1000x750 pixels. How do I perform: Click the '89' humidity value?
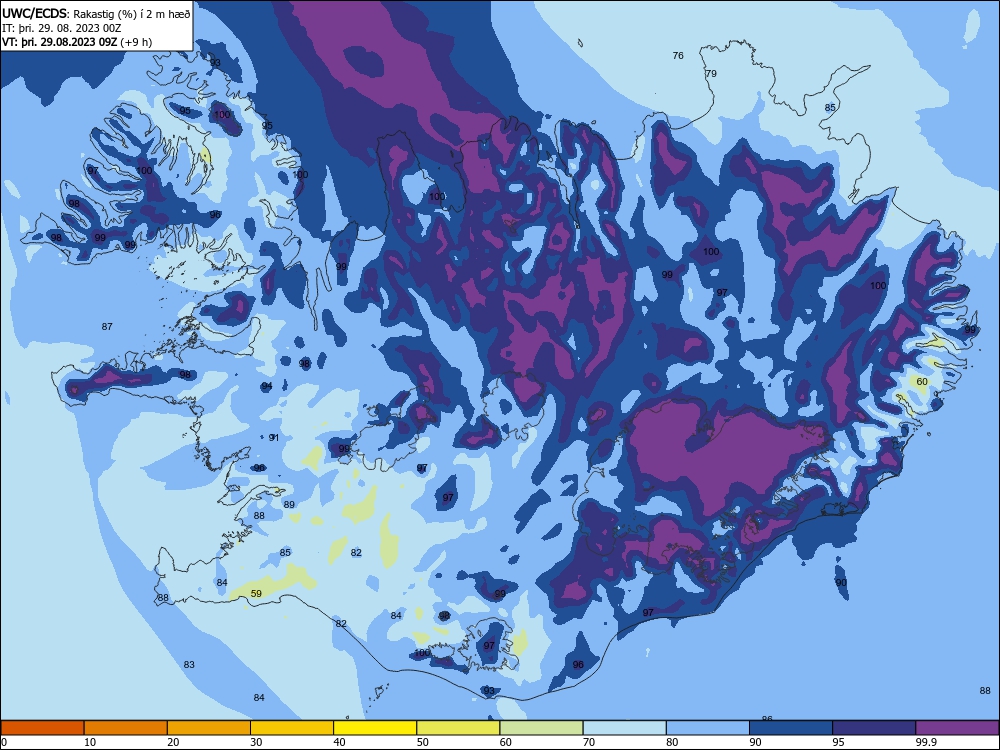(289, 504)
